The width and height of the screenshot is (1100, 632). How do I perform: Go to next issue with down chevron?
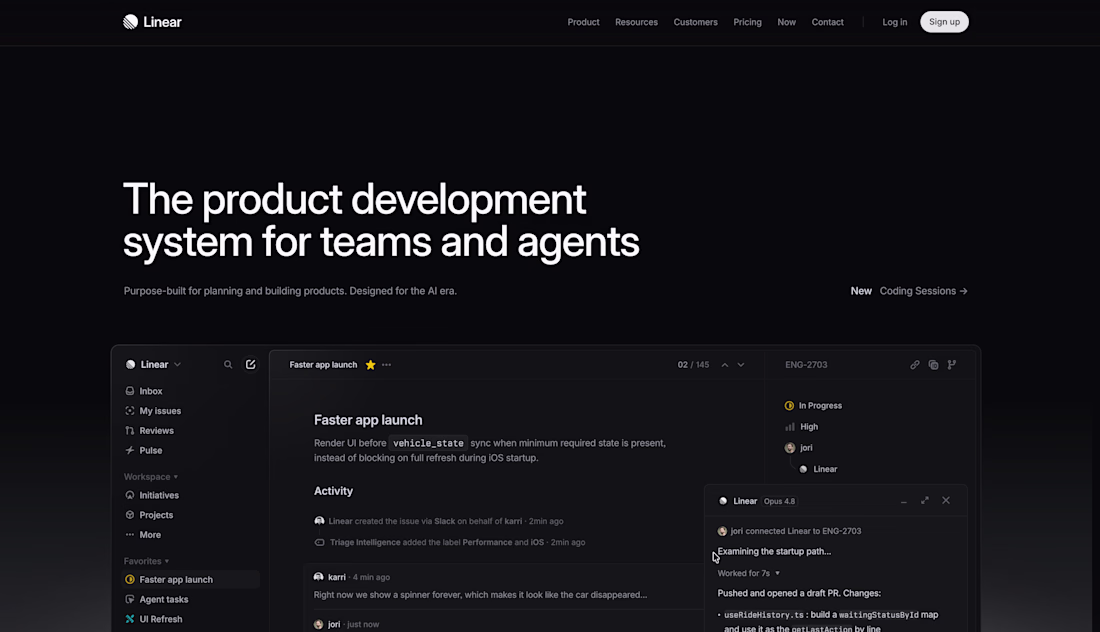(741, 365)
